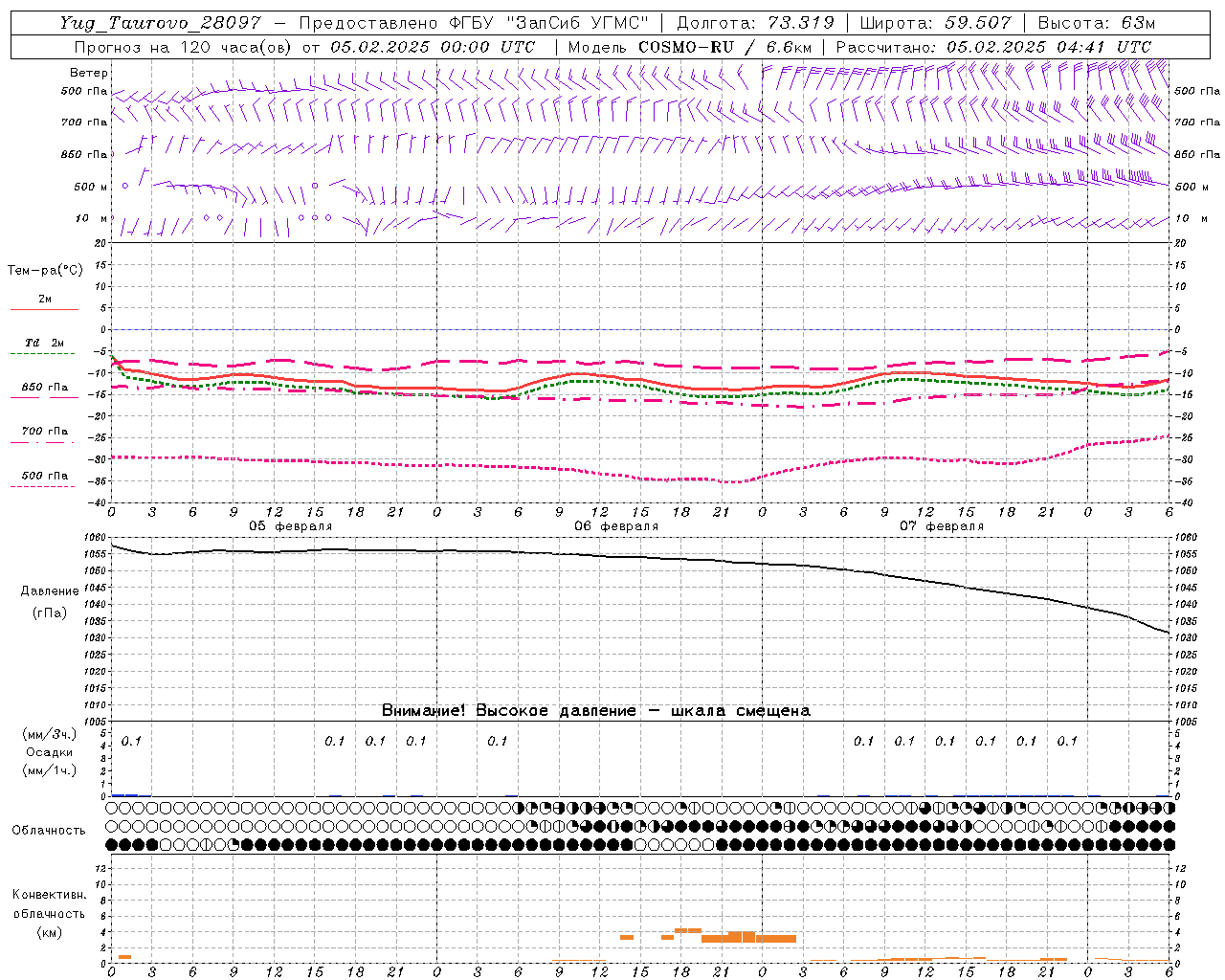Click the Осадки panel label
The image size is (1225, 980).
pyautogui.click(x=49, y=752)
